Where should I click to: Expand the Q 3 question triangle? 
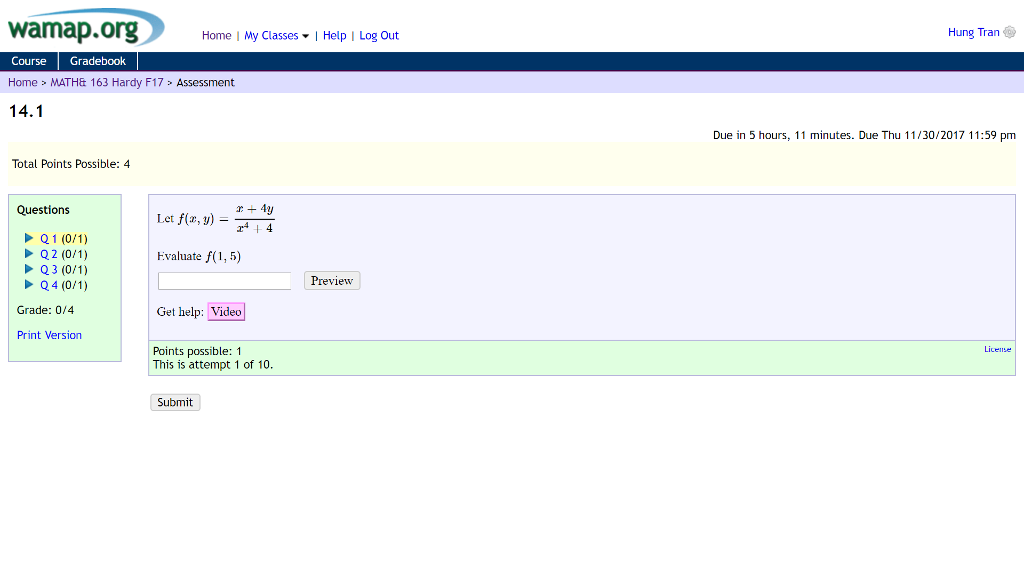pyautogui.click(x=30, y=269)
